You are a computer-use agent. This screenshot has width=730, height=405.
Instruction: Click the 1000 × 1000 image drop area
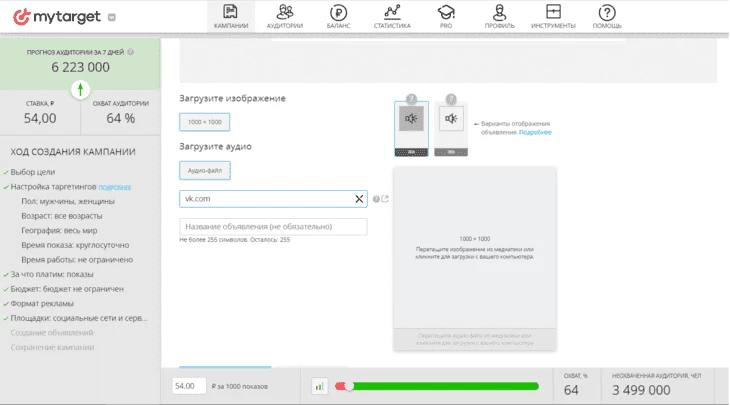pos(474,247)
